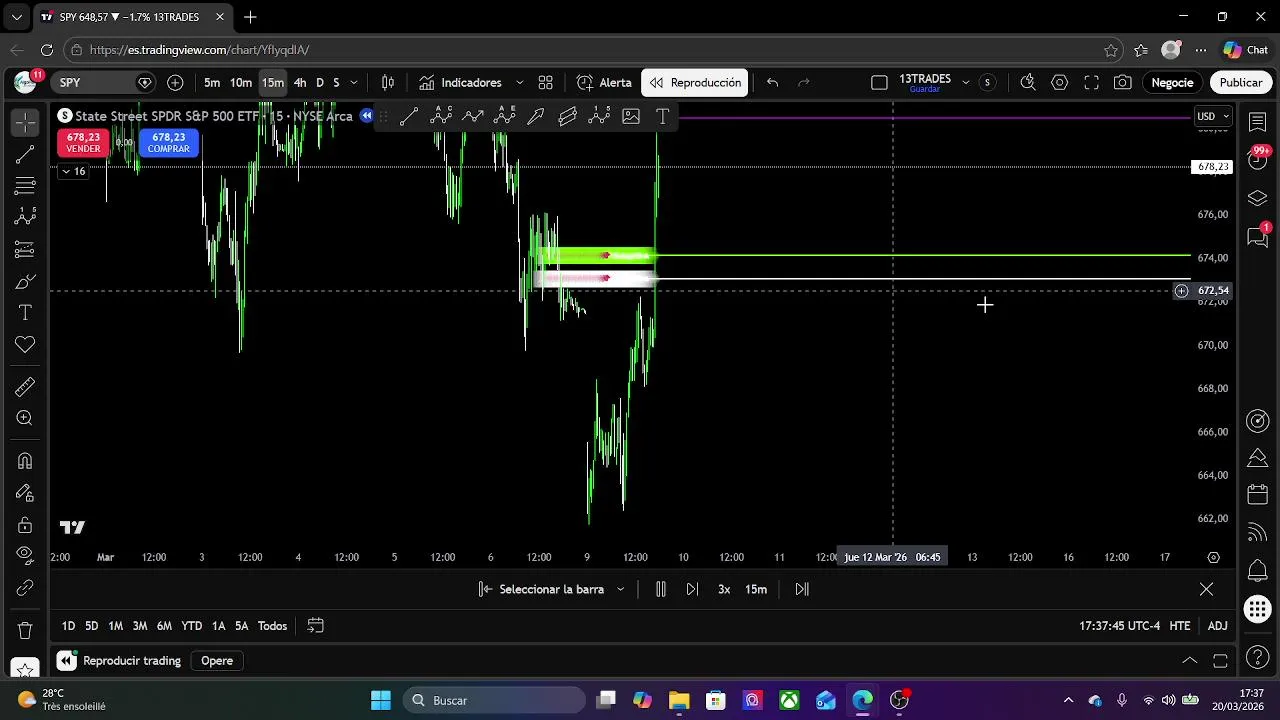Select the text tool in left sidebar
This screenshot has height=720, width=1280.
[x=25, y=313]
